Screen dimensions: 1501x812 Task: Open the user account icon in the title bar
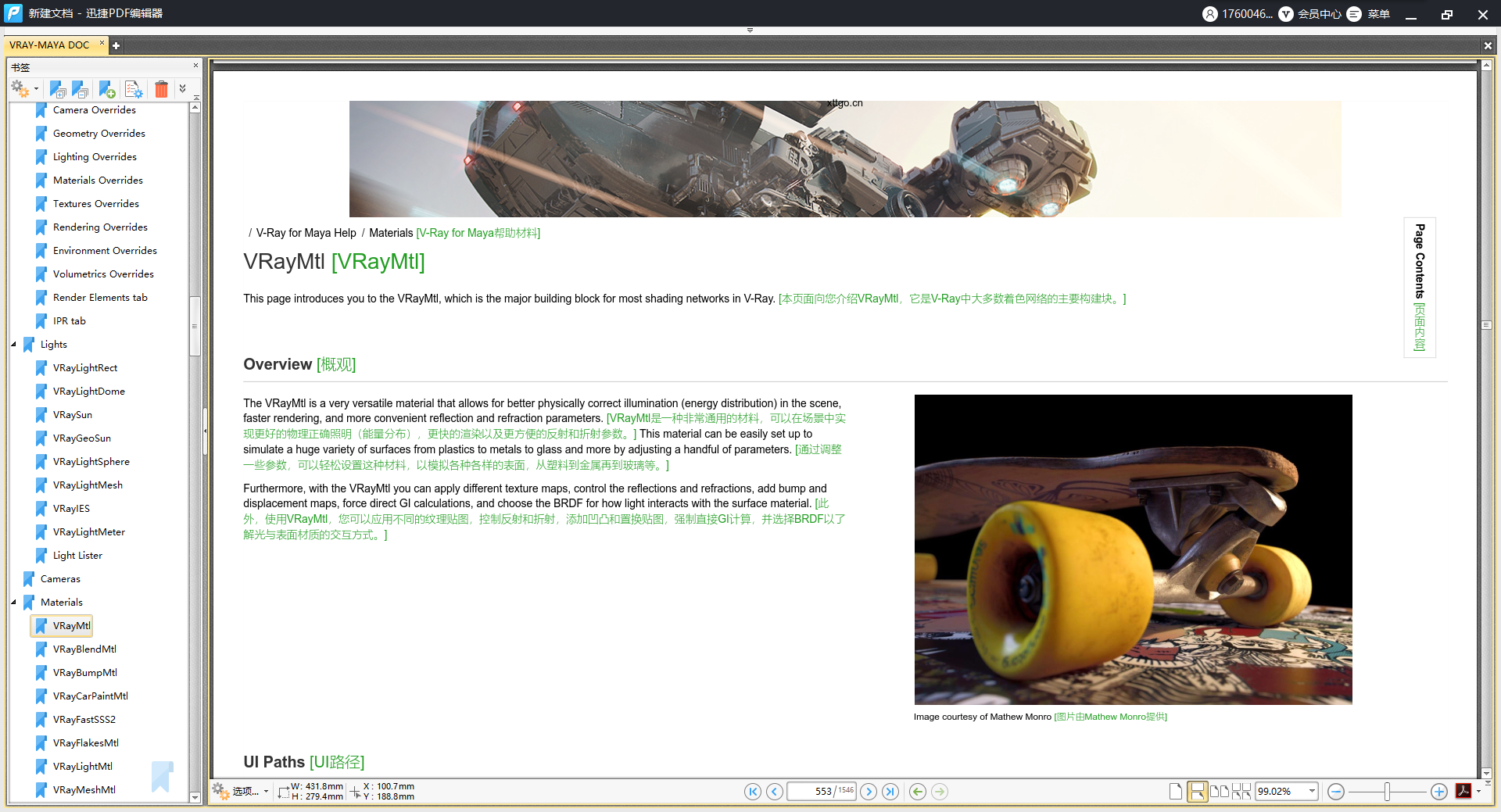pyautogui.click(x=1210, y=14)
